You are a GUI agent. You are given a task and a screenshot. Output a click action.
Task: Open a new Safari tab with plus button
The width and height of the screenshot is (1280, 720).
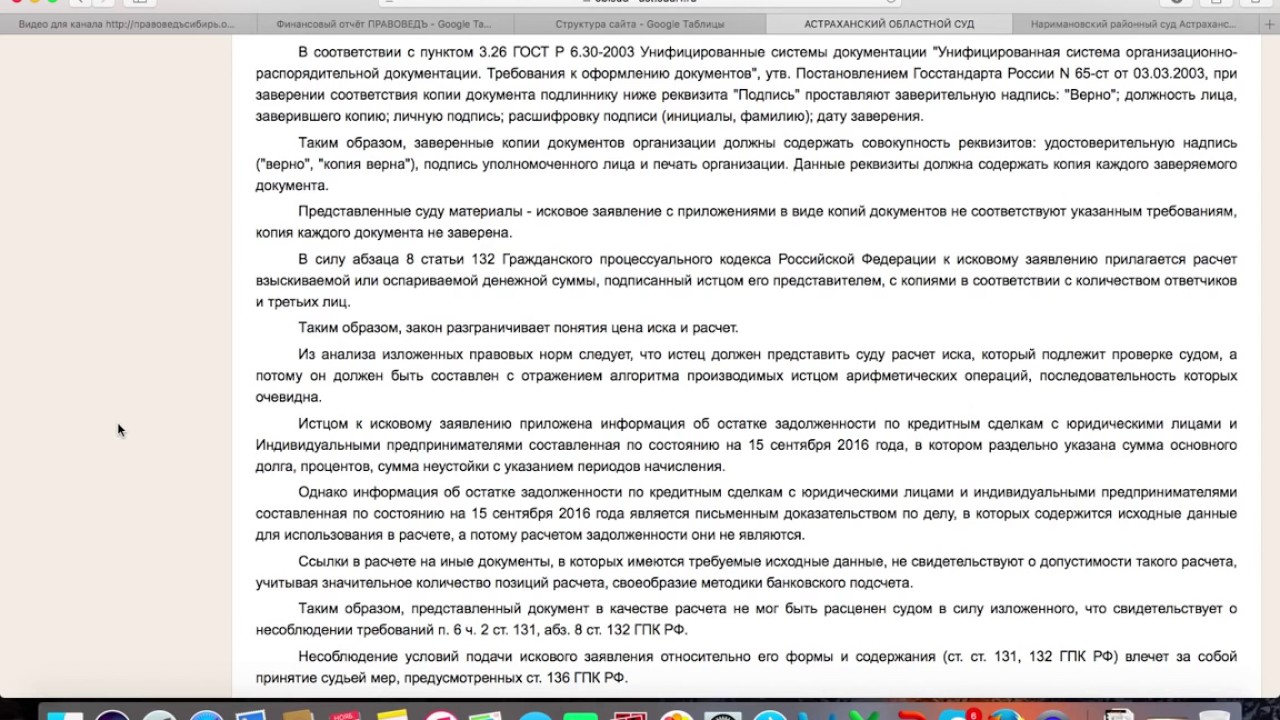pos(1268,24)
